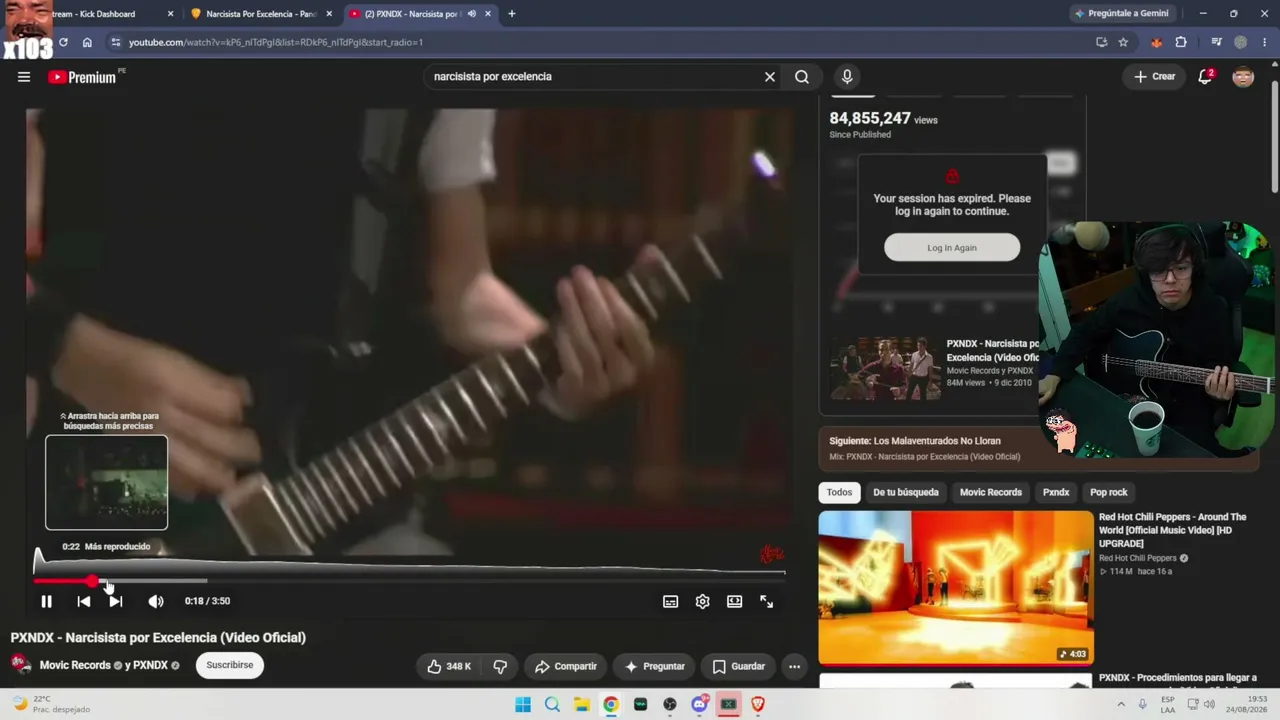This screenshot has width=1280, height=720.
Task: Open the Mix PXNDX playlist header
Action: pos(1039,448)
